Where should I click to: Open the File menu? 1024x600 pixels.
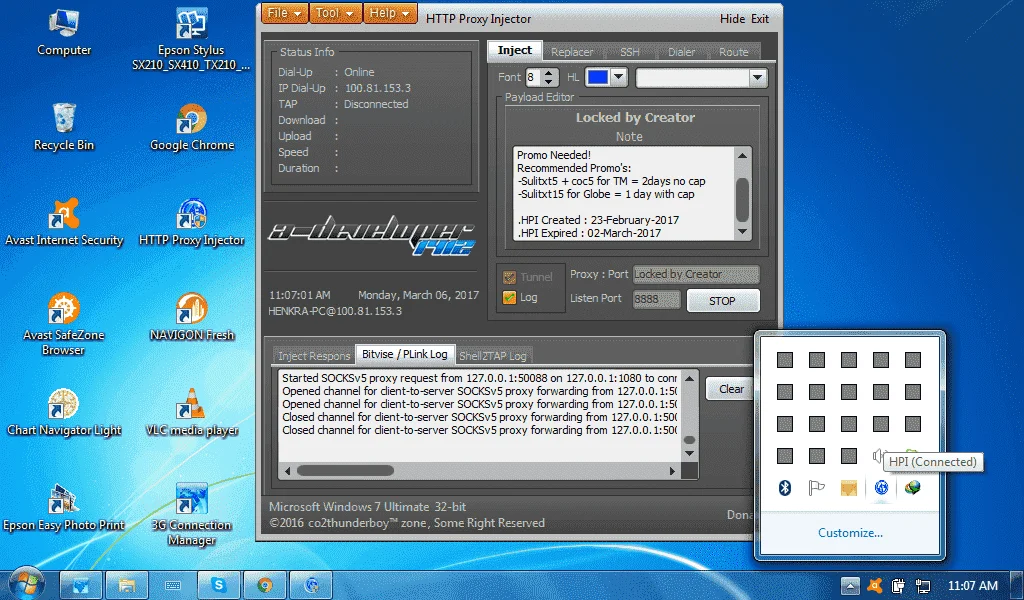coord(285,13)
